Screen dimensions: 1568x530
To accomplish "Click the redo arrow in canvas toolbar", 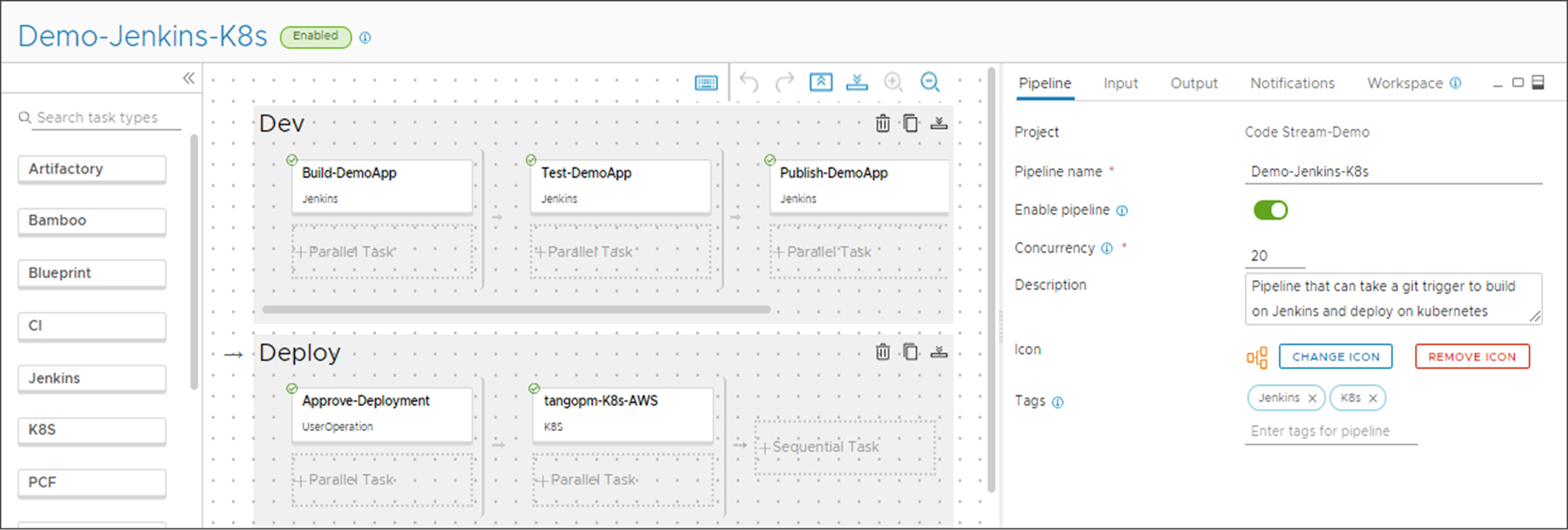I will pos(785,82).
